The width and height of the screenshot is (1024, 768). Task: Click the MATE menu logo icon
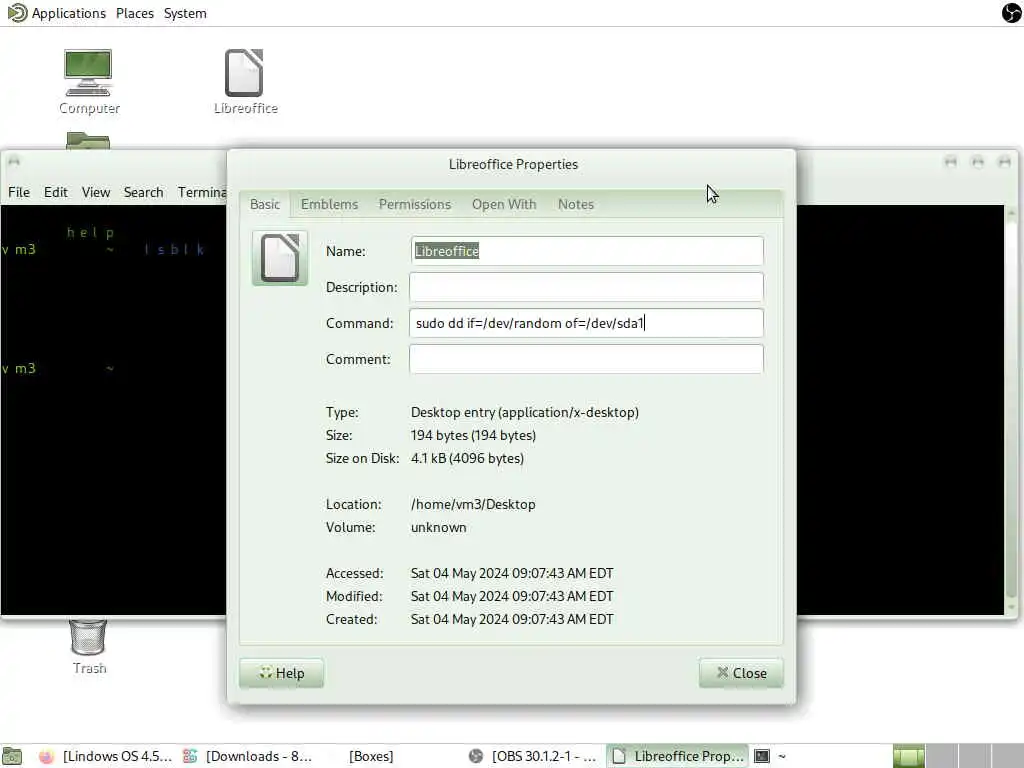pos(17,12)
